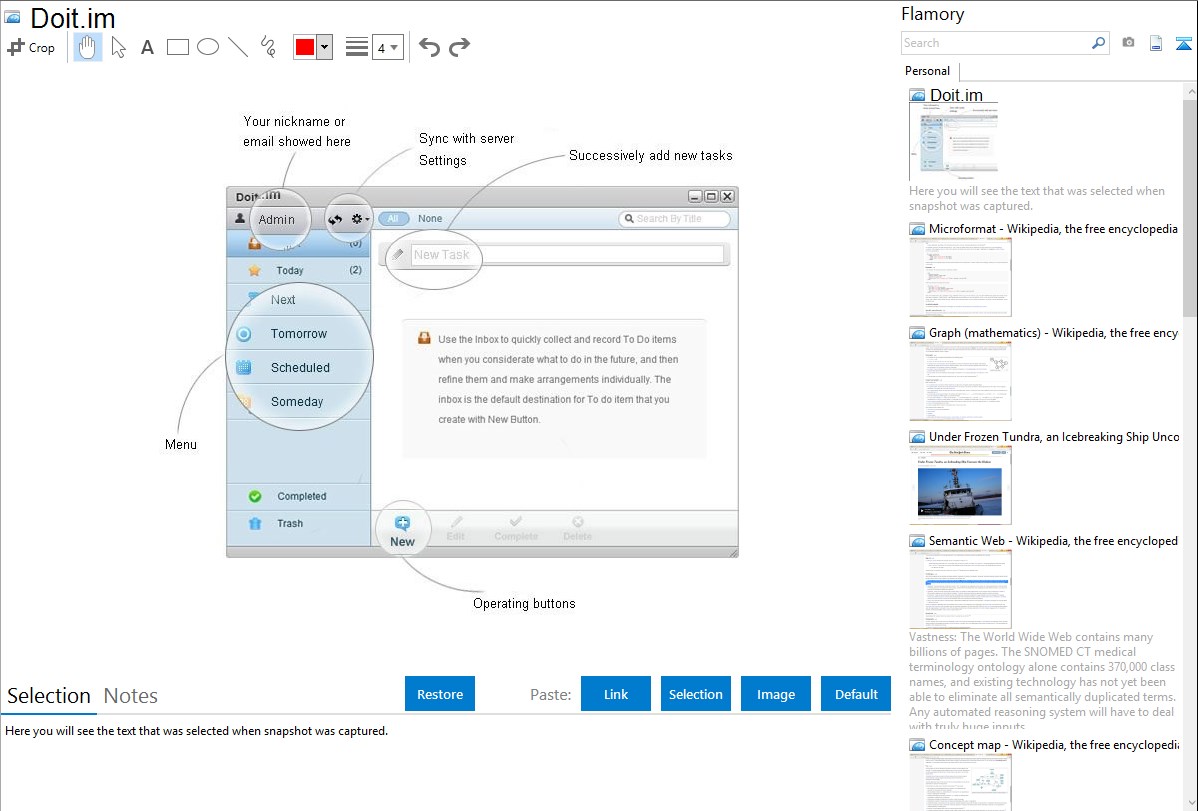Activate the hand pan tool

point(87,47)
